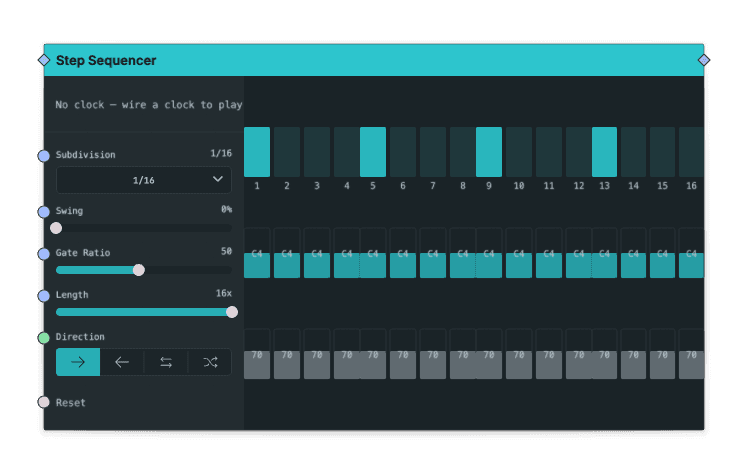Viewport: 748px width, 474px height.
Task: Click the Direction label
Action: point(80,337)
